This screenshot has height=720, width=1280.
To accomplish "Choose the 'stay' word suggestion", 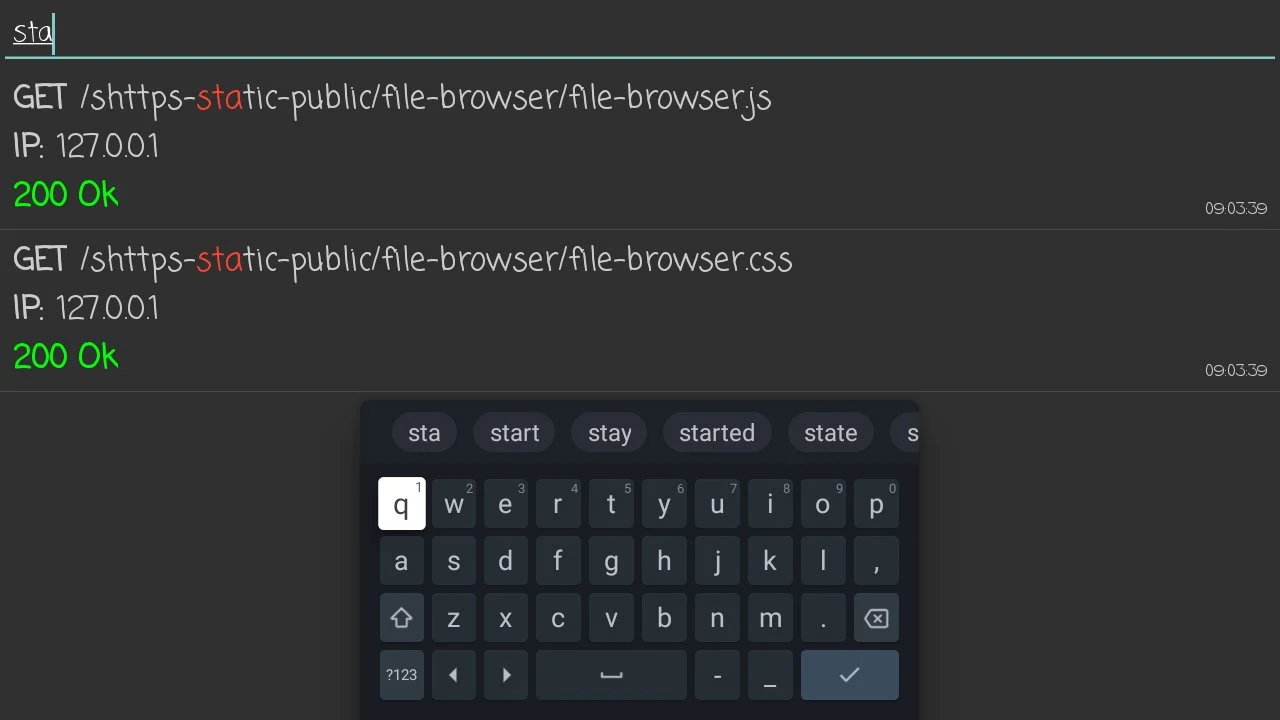I will (x=609, y=433).
